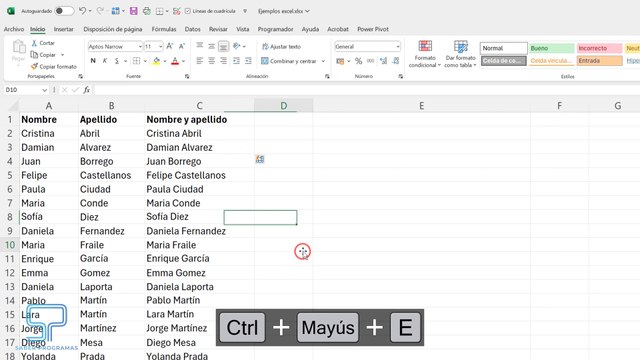Click the purple Save icon
Image resolution: width=640 pixels, height=360 pixels.
pyautogui.click(x=133, y=11)
